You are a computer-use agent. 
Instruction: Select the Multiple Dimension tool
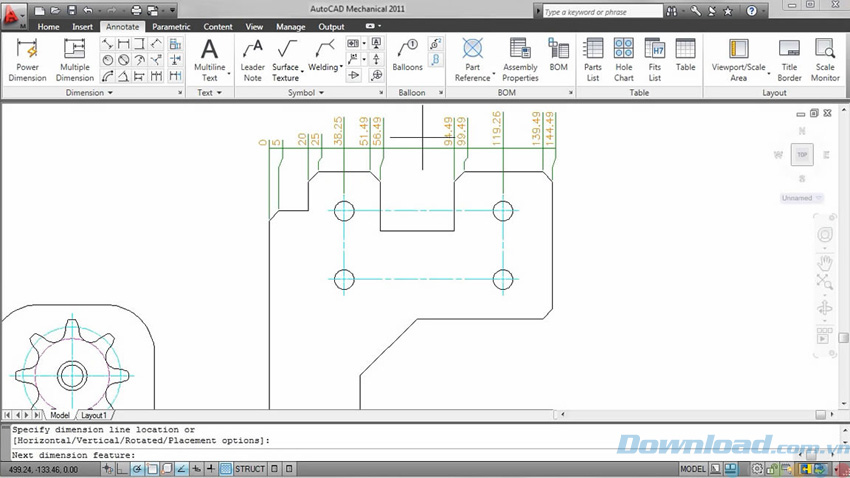point(75,60)
